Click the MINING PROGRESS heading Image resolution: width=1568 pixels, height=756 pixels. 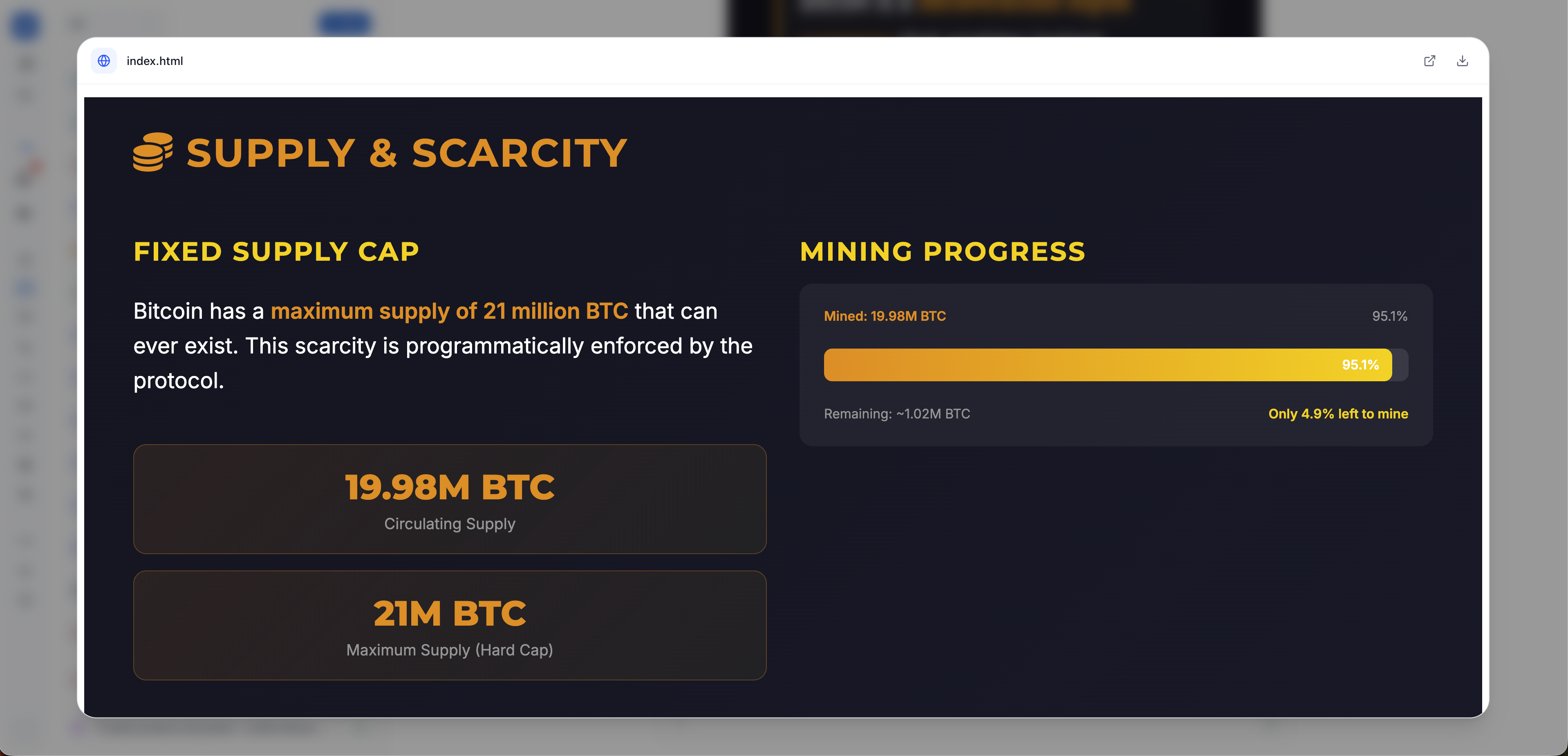coord(942,251)
